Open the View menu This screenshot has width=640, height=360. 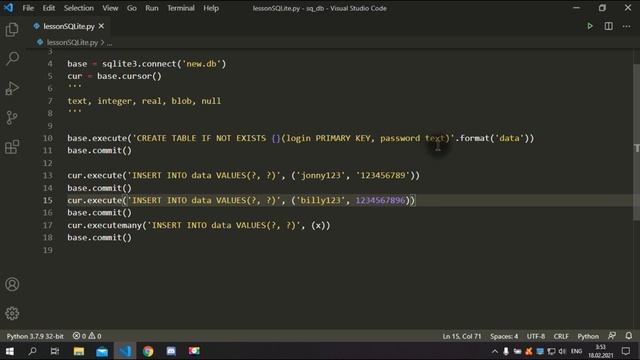point(110,8)
